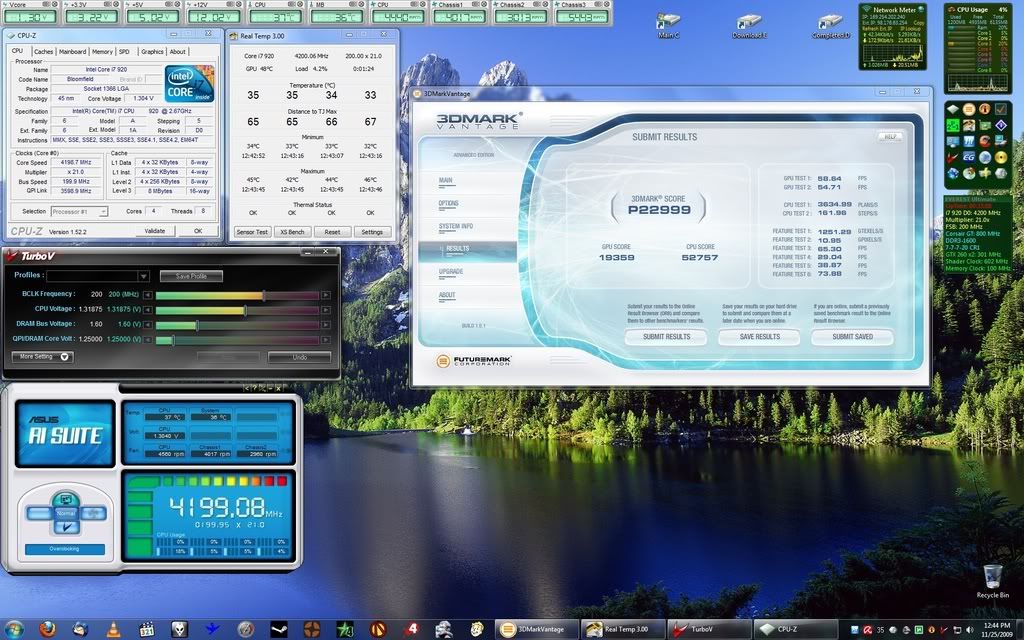Click the blue globe icon in launcher gadget
This screenshot has width=1024, height=640.
pyautogui.click(x=953, y=173)
